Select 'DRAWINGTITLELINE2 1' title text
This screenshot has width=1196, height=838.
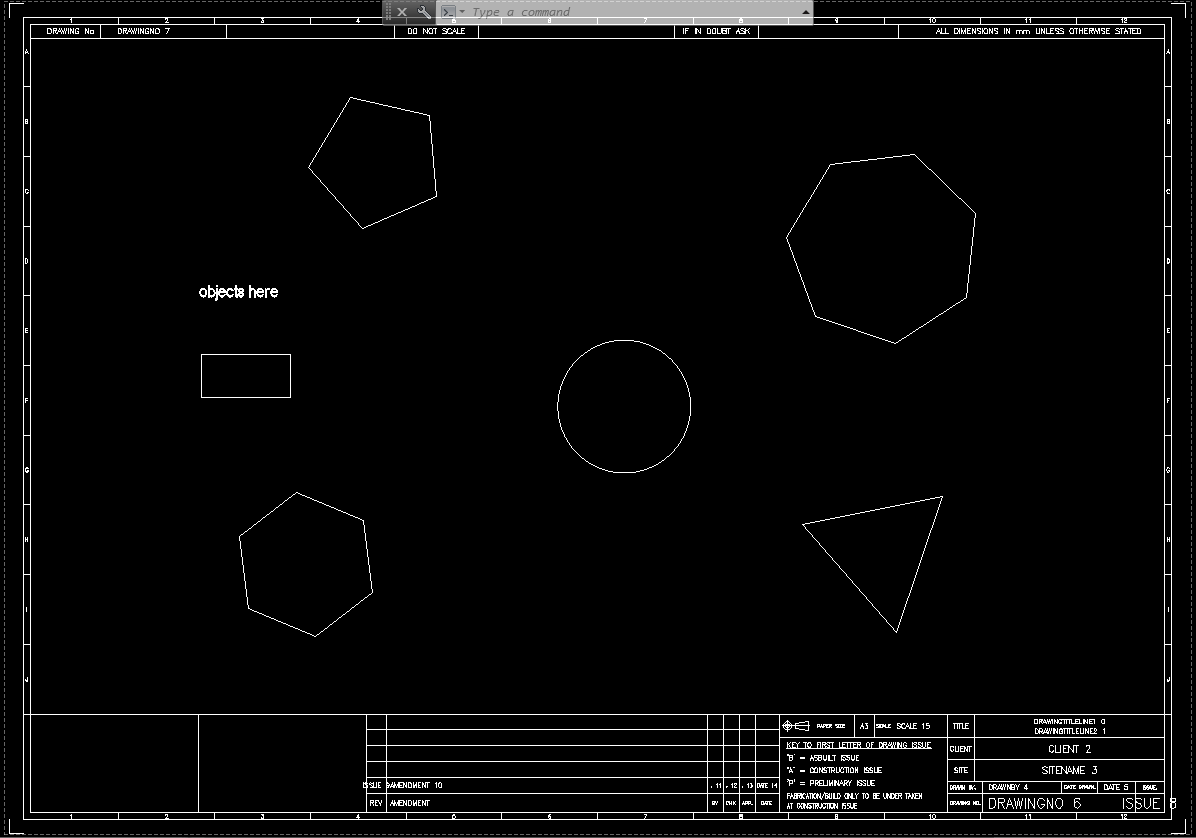tap(1069, 731)
